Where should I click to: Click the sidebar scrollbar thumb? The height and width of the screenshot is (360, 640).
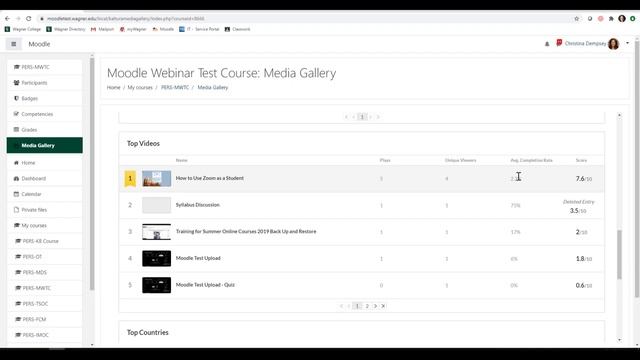point(92,173)
